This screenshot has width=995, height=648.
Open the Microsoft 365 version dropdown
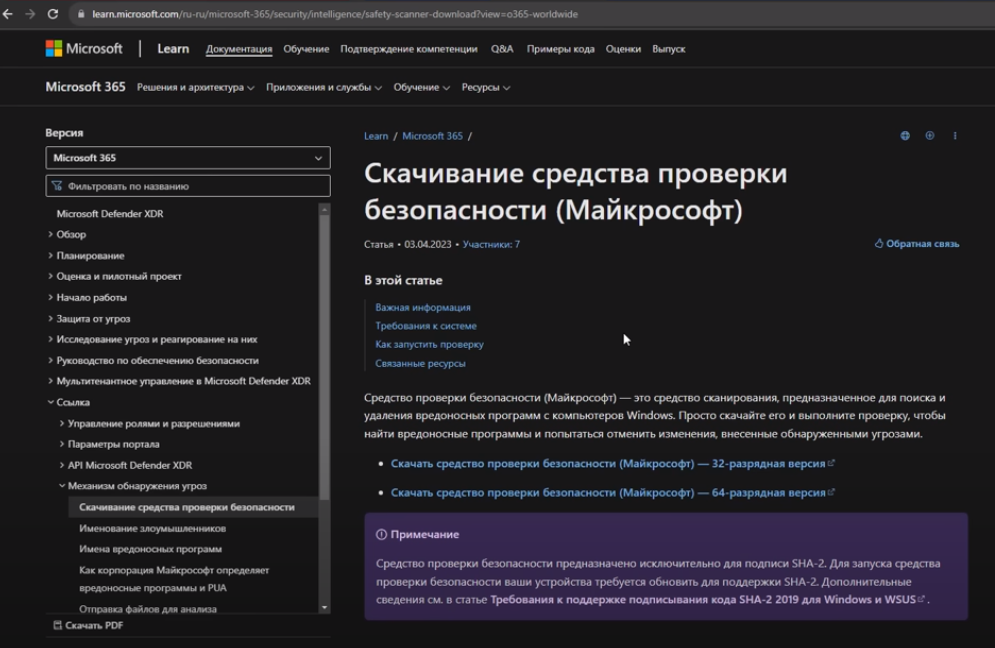click(188, 157)
